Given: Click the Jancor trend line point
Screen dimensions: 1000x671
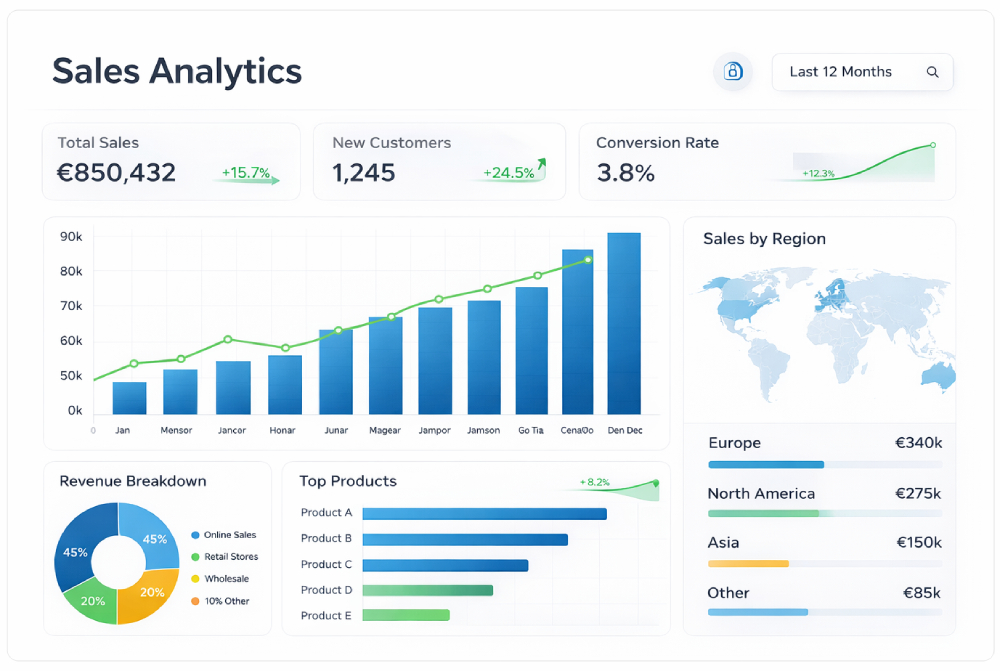Looking at the screenshot, I should 228,339.
